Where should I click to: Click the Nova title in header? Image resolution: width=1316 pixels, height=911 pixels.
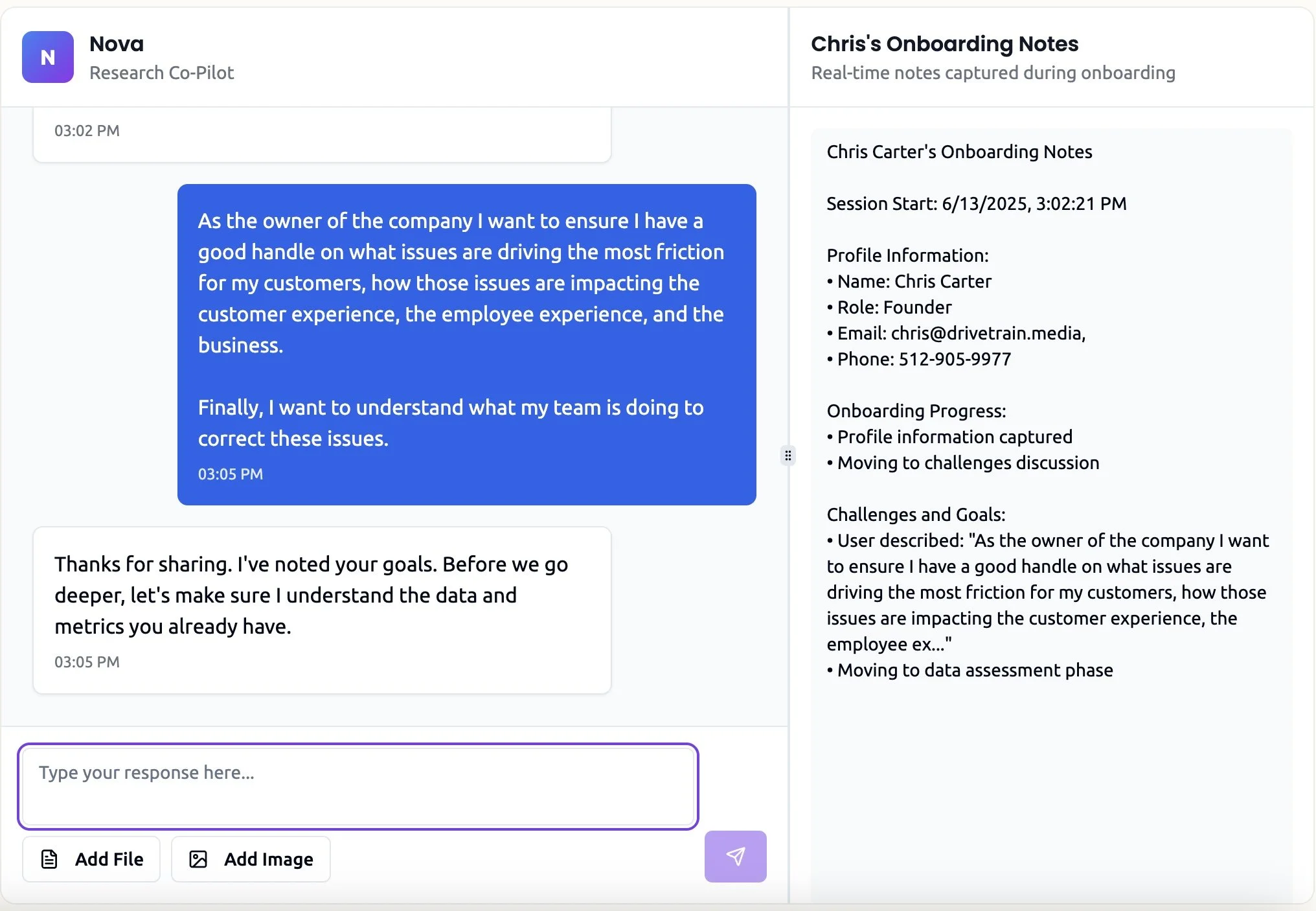[x=117, y=44]
